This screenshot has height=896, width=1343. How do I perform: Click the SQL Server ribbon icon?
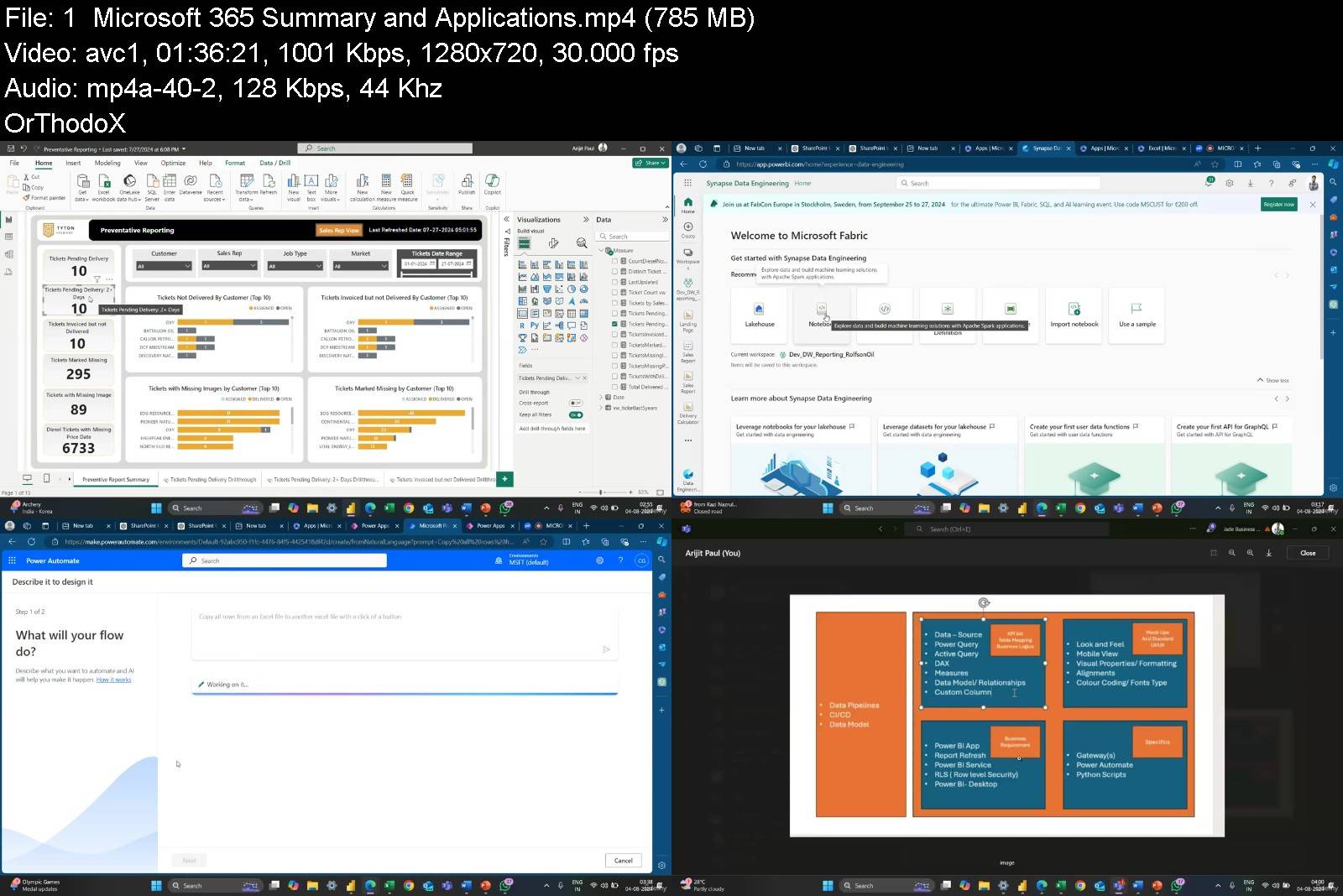(x=152, y=182)
